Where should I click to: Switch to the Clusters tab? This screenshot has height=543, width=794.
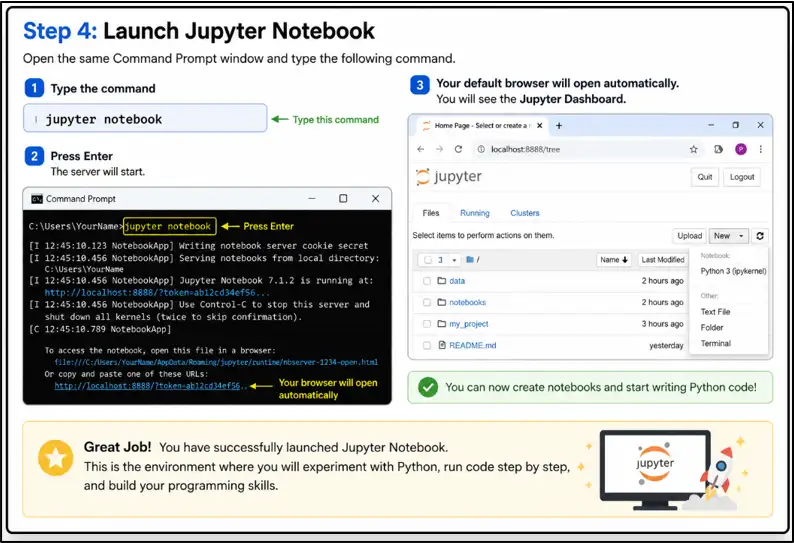click(x=525, y=213)
